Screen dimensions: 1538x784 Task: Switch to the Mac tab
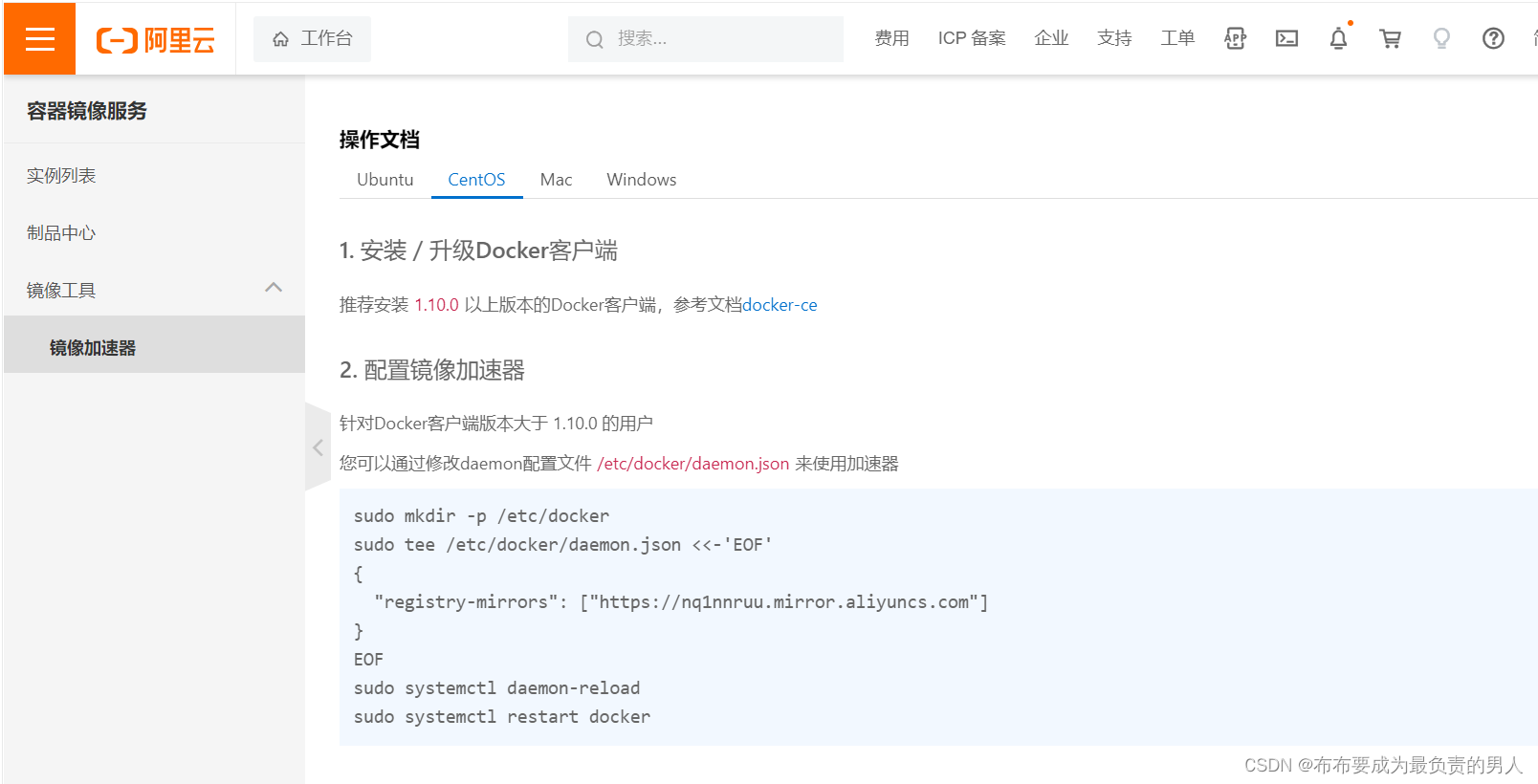(556, 180)
